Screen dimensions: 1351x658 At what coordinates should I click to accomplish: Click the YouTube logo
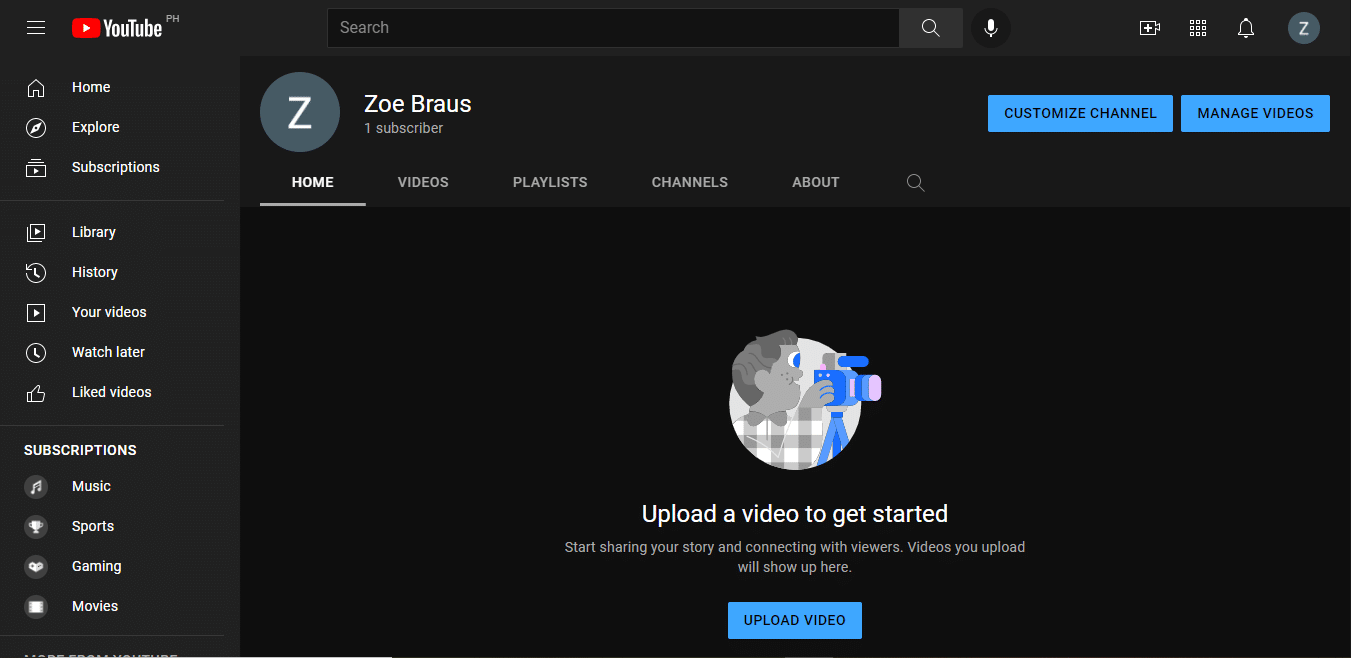coord(117,28)
